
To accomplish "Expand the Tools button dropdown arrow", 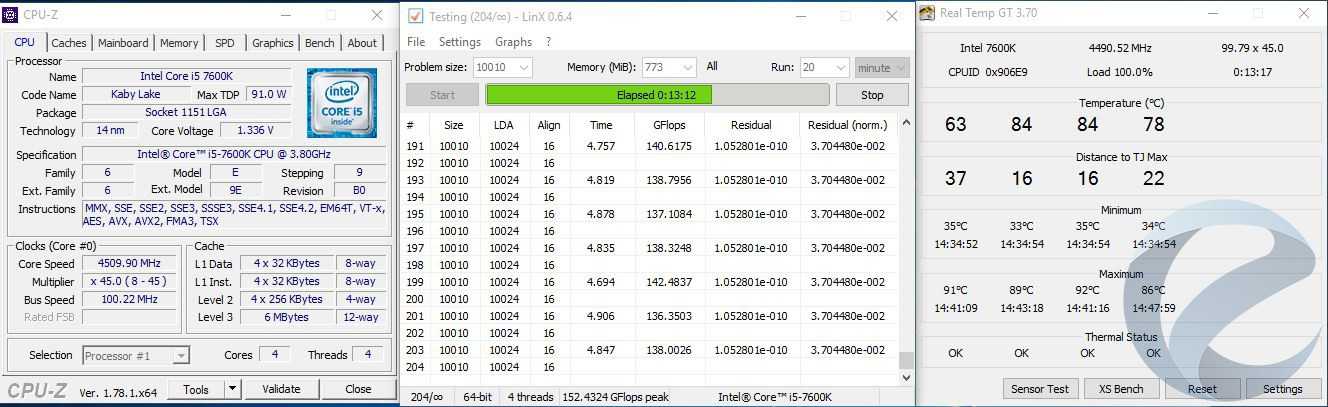I will [232, 389].
